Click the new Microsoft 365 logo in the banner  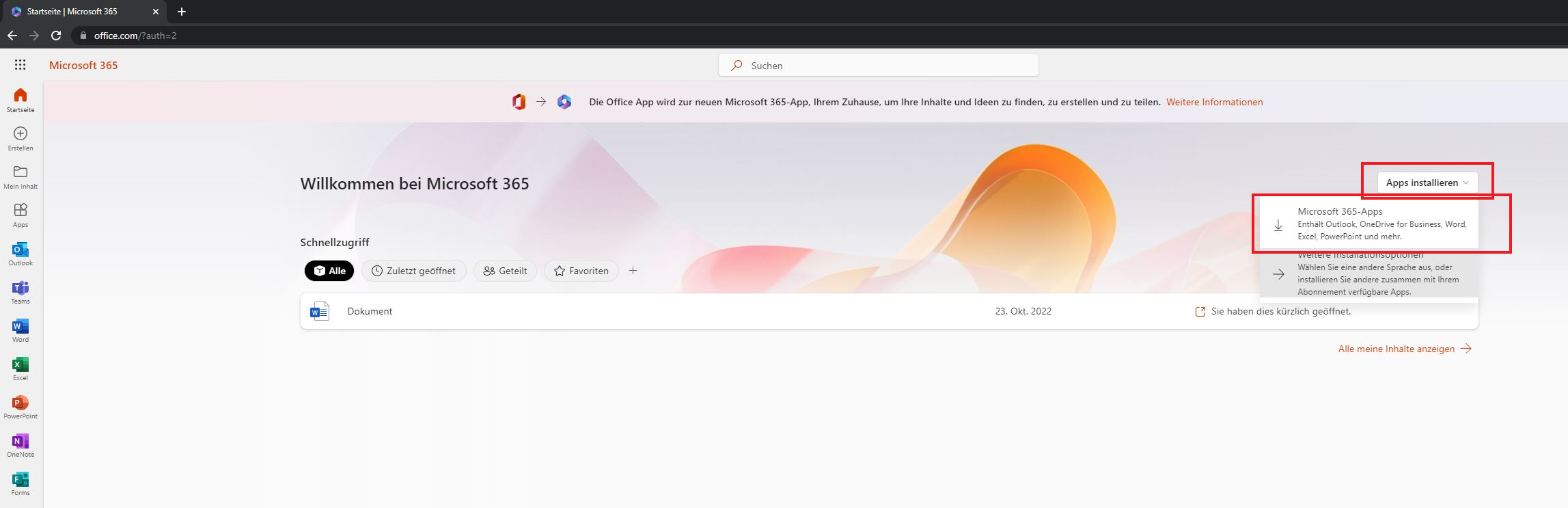pyautogui.click(x=564, y=102)
